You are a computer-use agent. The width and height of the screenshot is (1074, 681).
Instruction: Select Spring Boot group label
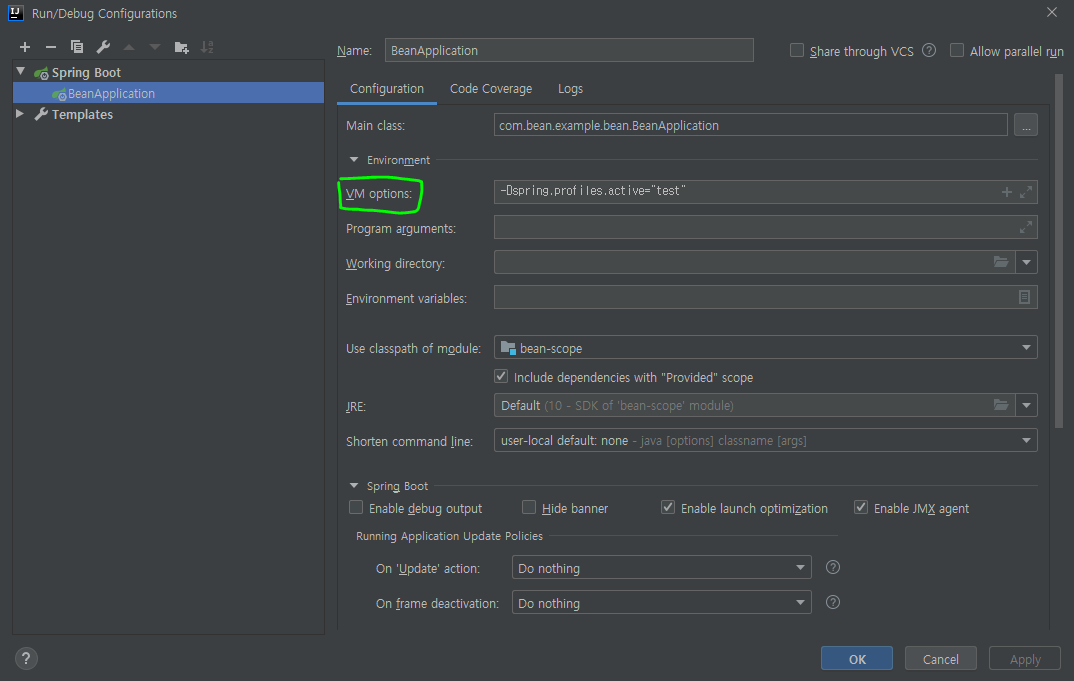86,72
